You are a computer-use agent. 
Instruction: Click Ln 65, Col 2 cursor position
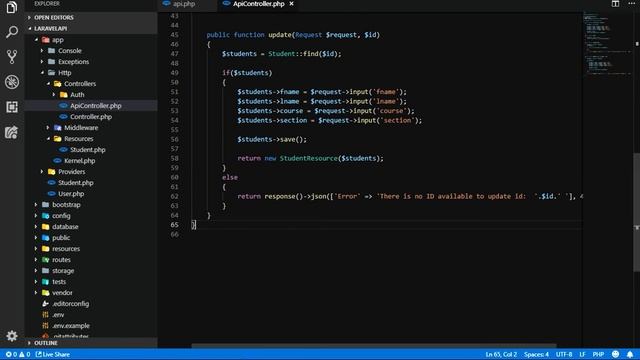(x=501, y=354)
